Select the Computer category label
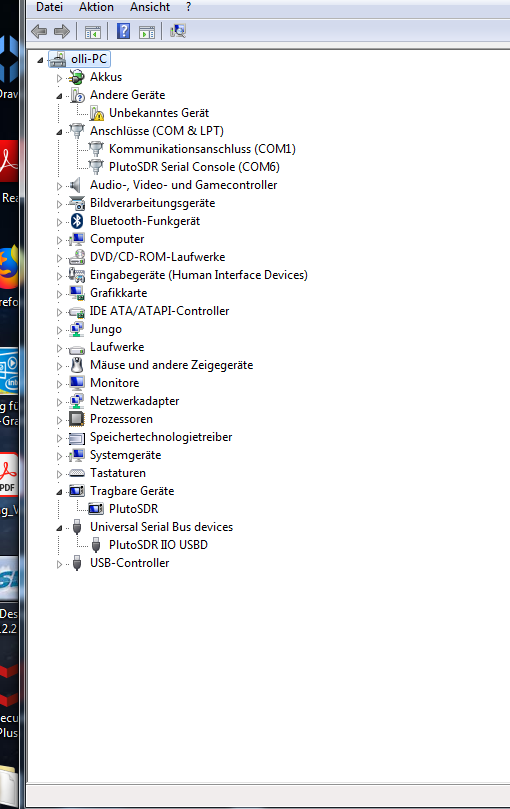 [117, 239]
